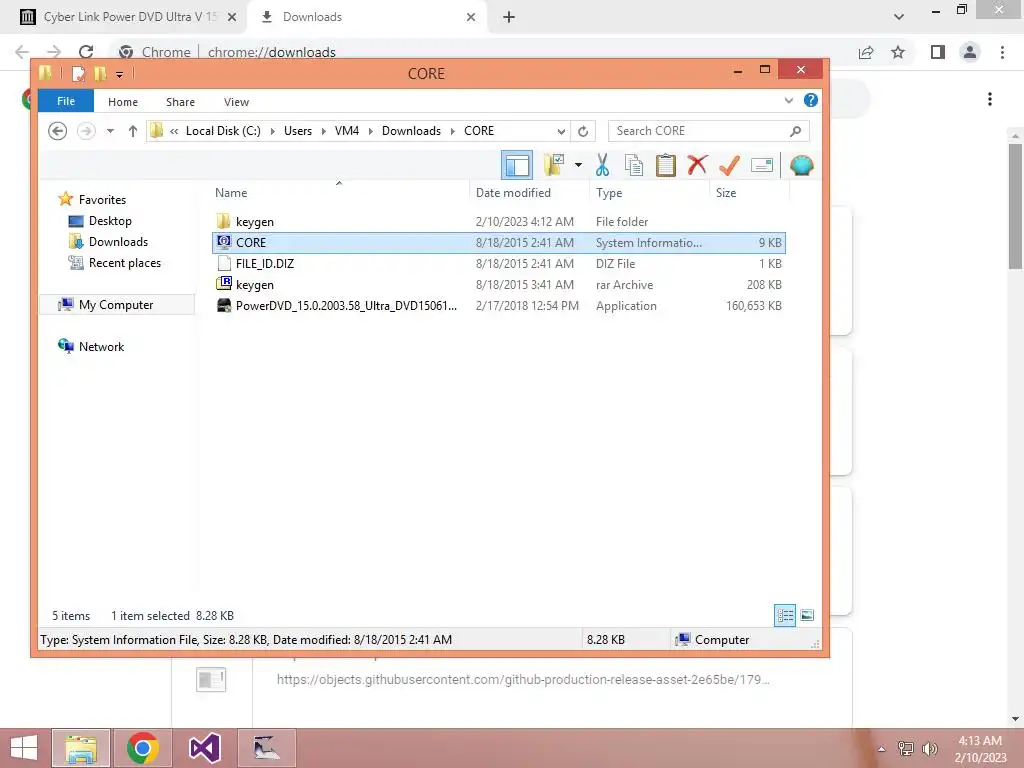The width and height of the screenshot is (1024, 768).
Task: Click the orange checkmark Properties icon
Action: (x=729, y=165)
